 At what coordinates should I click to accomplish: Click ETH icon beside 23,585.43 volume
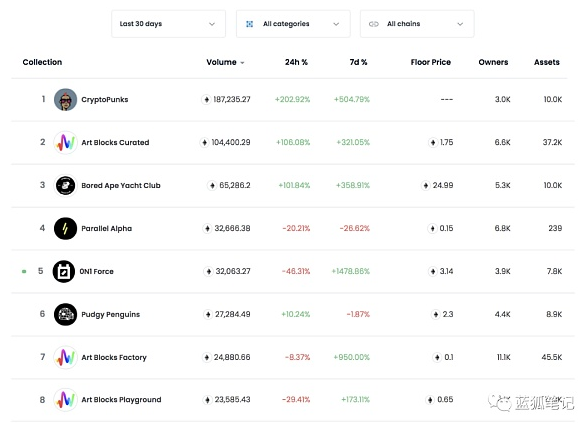coord(207,400)
